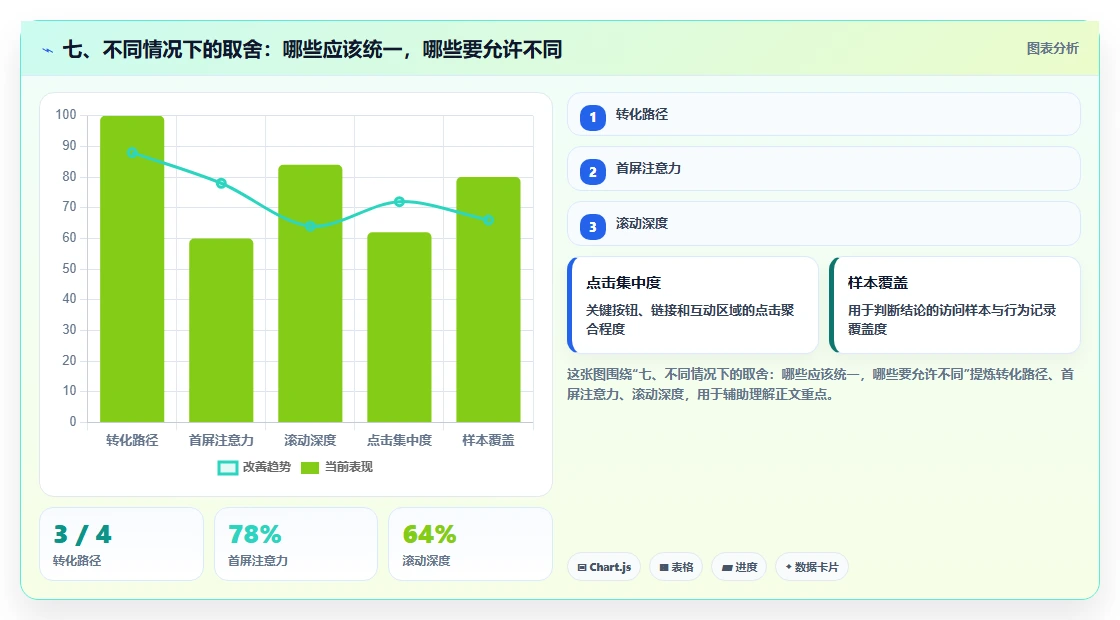Toggle 改善趋势 legend swatch in chart

(x=227, y=468)
